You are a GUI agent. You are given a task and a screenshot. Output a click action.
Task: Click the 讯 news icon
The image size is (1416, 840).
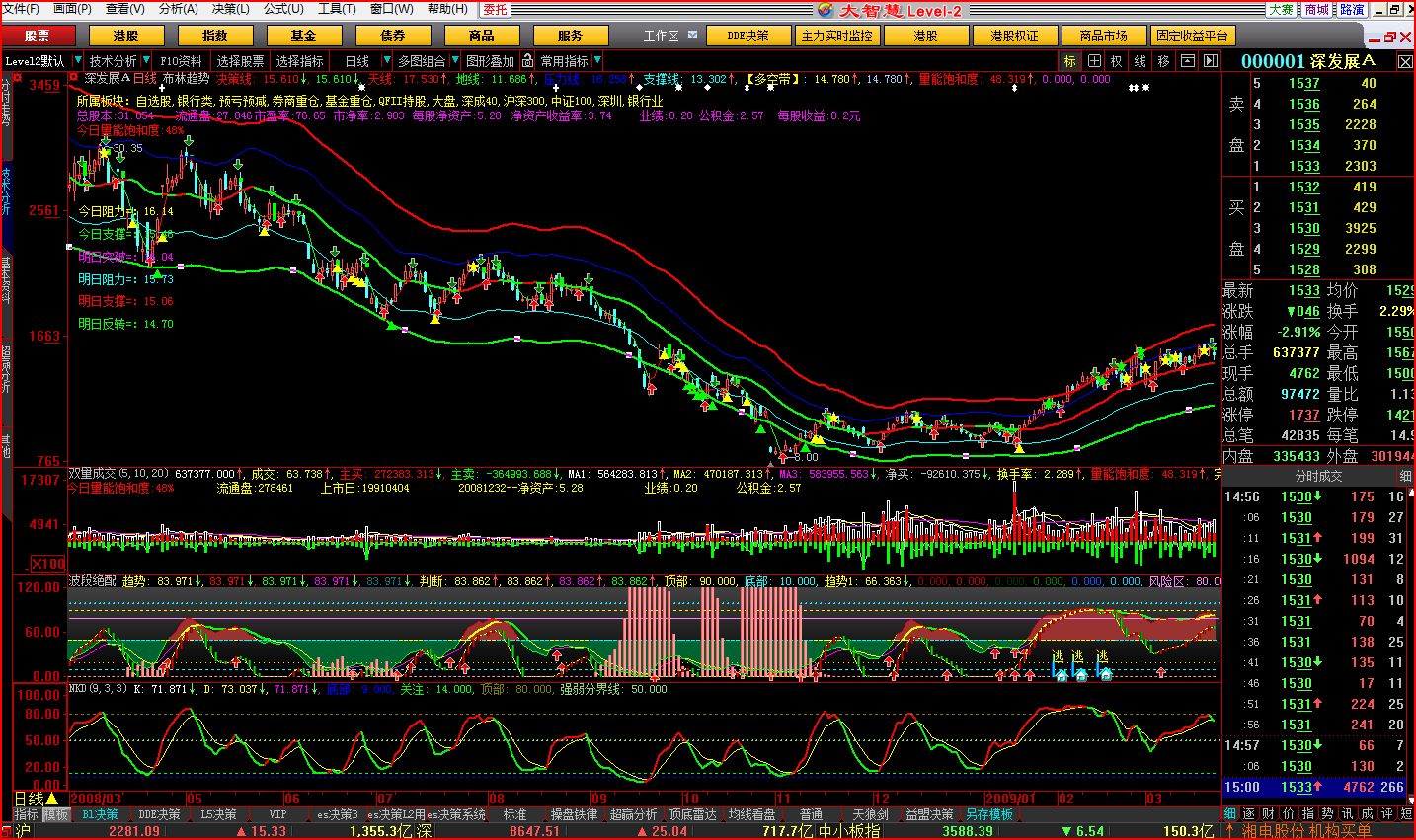(x=1348, y=814)
